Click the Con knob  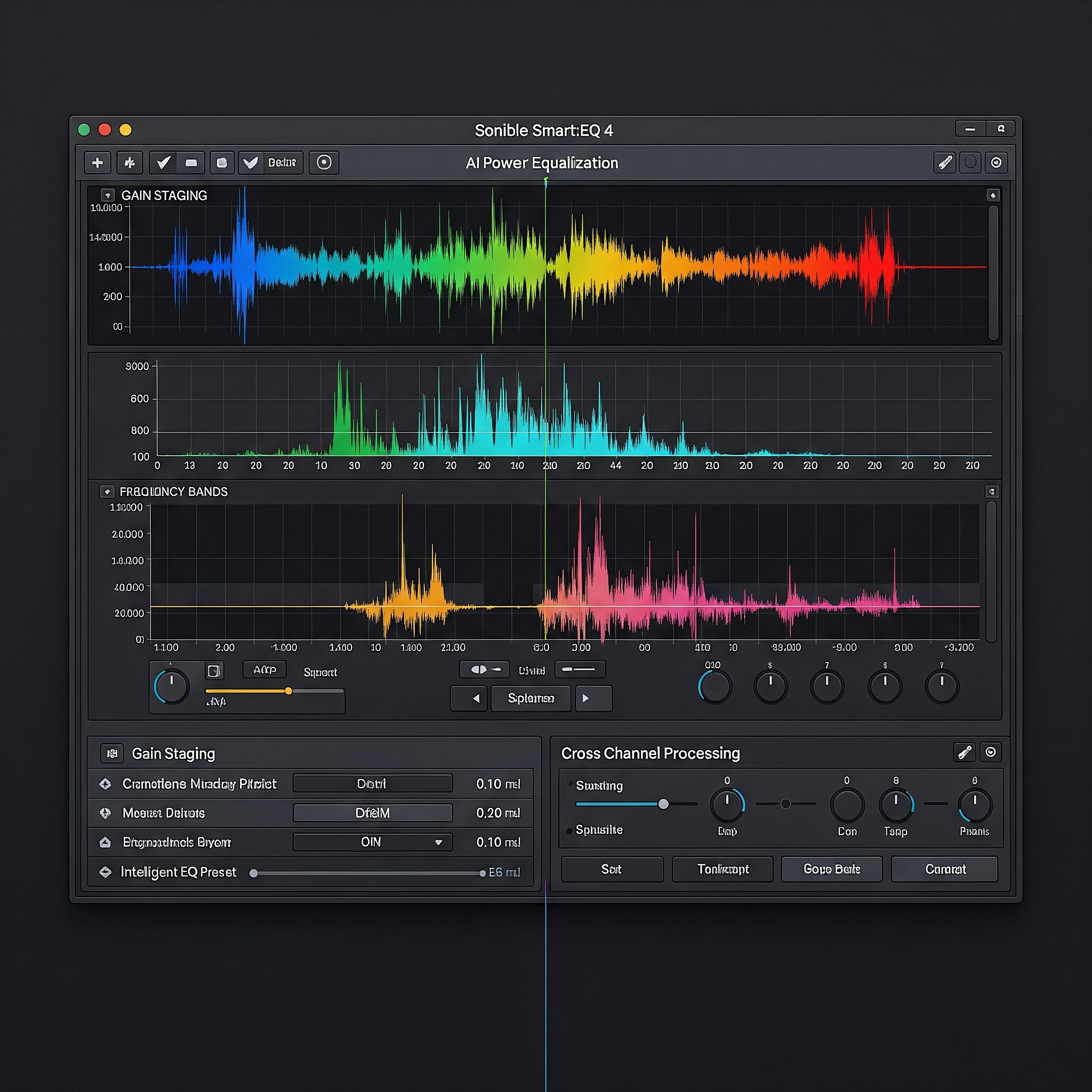tap(847, 806)
